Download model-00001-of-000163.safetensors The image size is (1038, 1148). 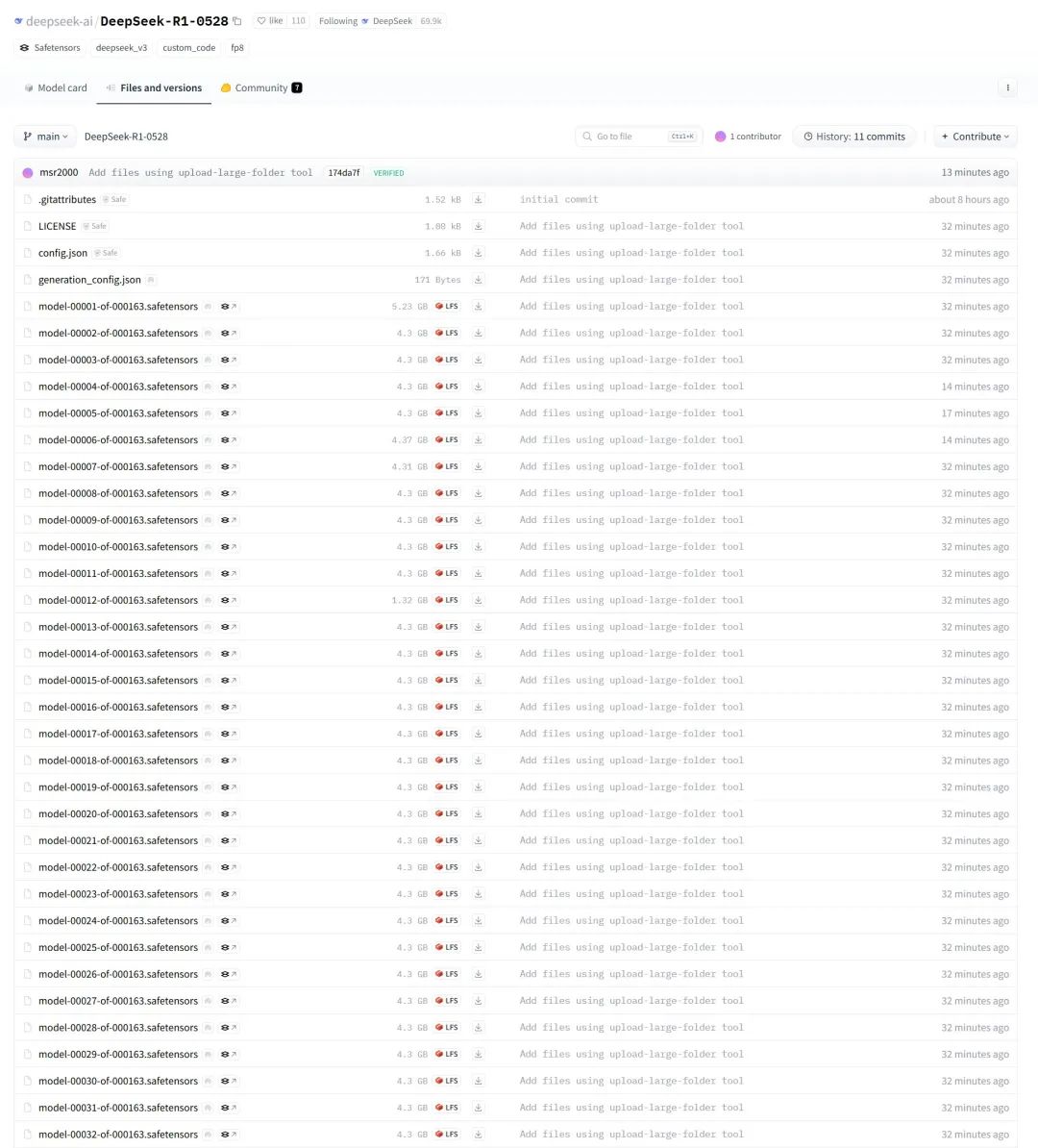(x=478, y=306)
